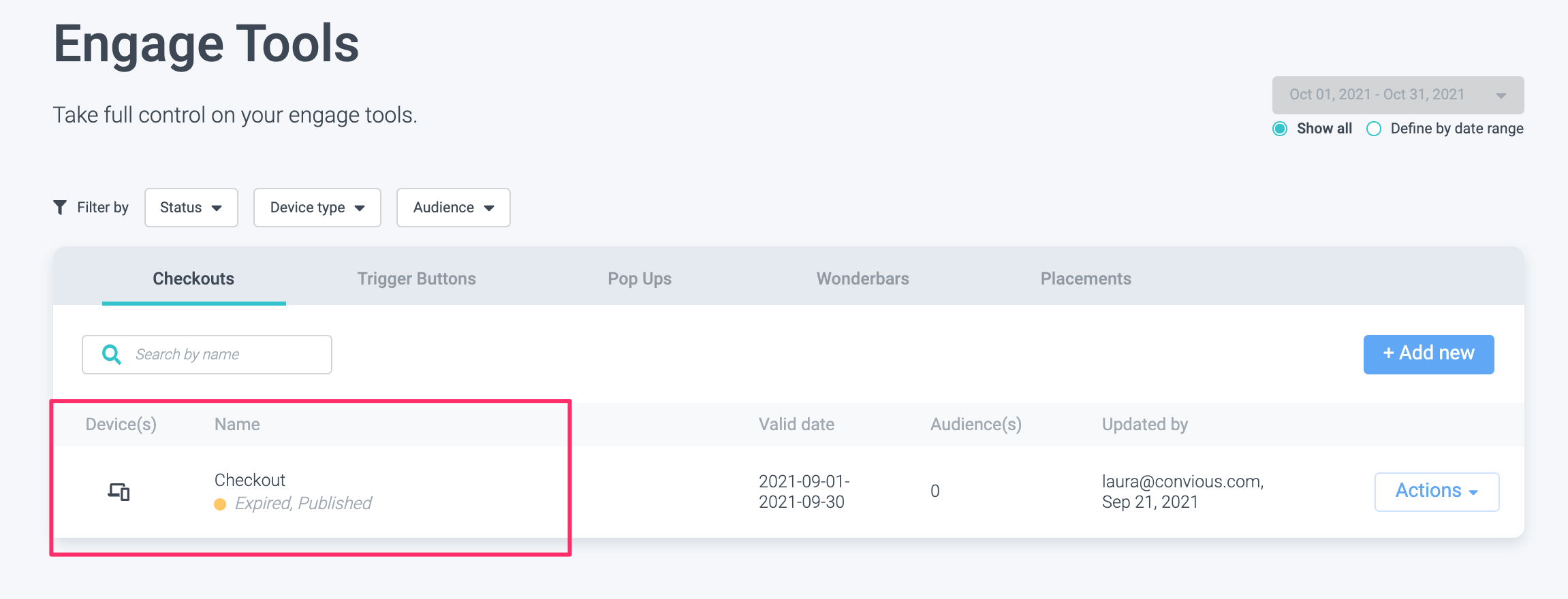Viewport: 1568px width, 599px height.
Task: Click the funnel filter icon
Action: (60, 208)
